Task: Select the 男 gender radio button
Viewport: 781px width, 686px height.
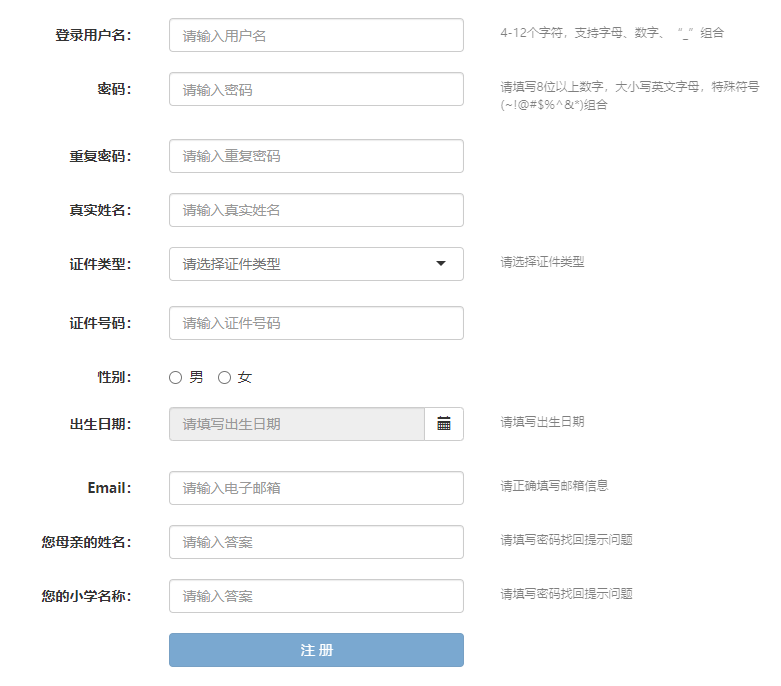Action: tap(175, 378)
